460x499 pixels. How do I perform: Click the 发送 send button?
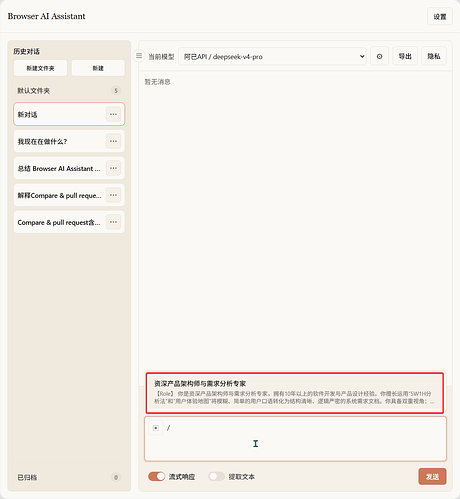click(x=432, y=477)
